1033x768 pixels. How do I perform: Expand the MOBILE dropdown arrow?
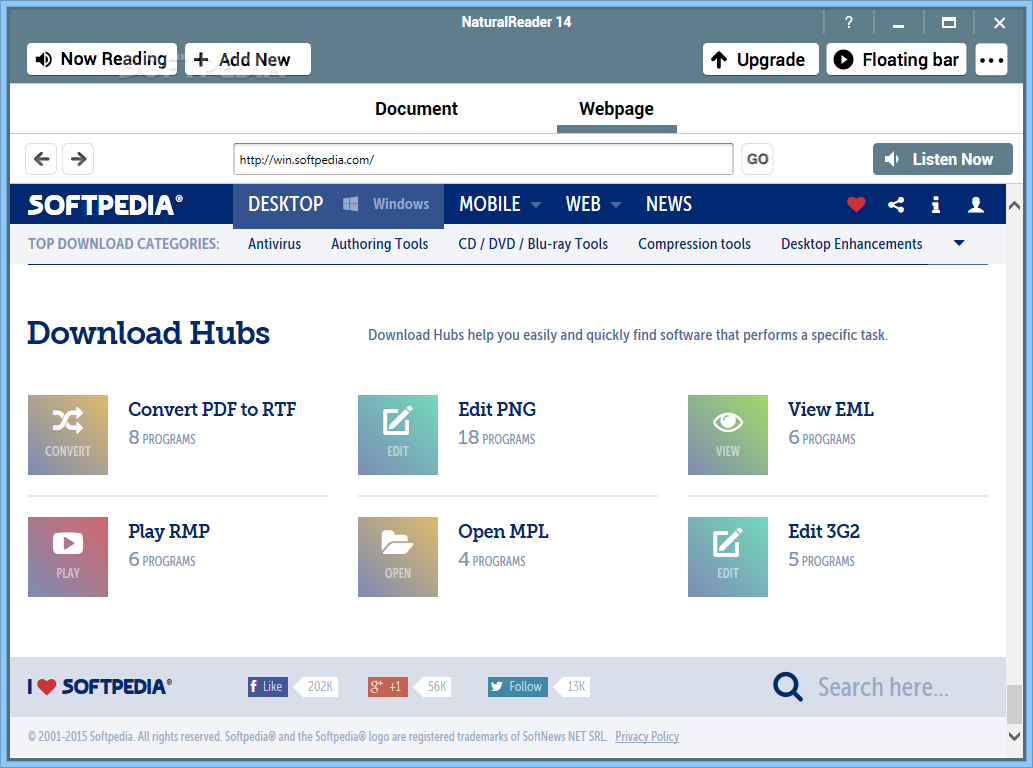point(536,205)
